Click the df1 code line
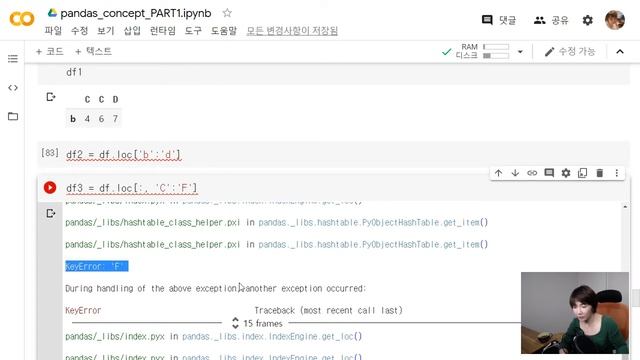The width and height of the screenshot is (640, 360). coord(74,72)
